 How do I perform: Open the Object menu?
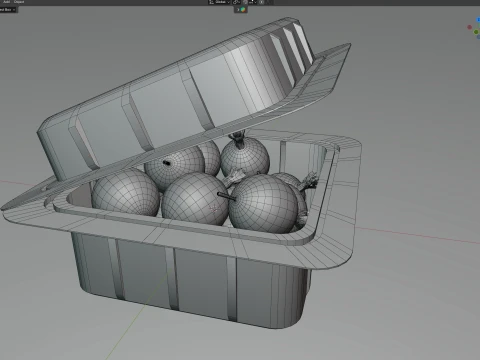(19, 2)
